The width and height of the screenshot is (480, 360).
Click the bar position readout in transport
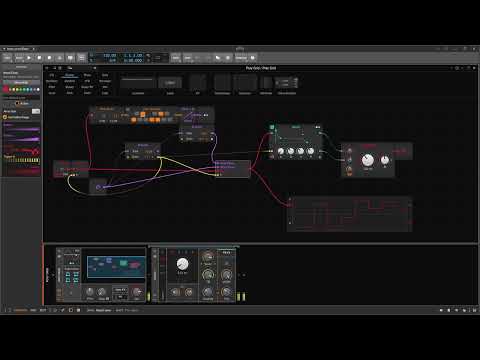(133, 55)
